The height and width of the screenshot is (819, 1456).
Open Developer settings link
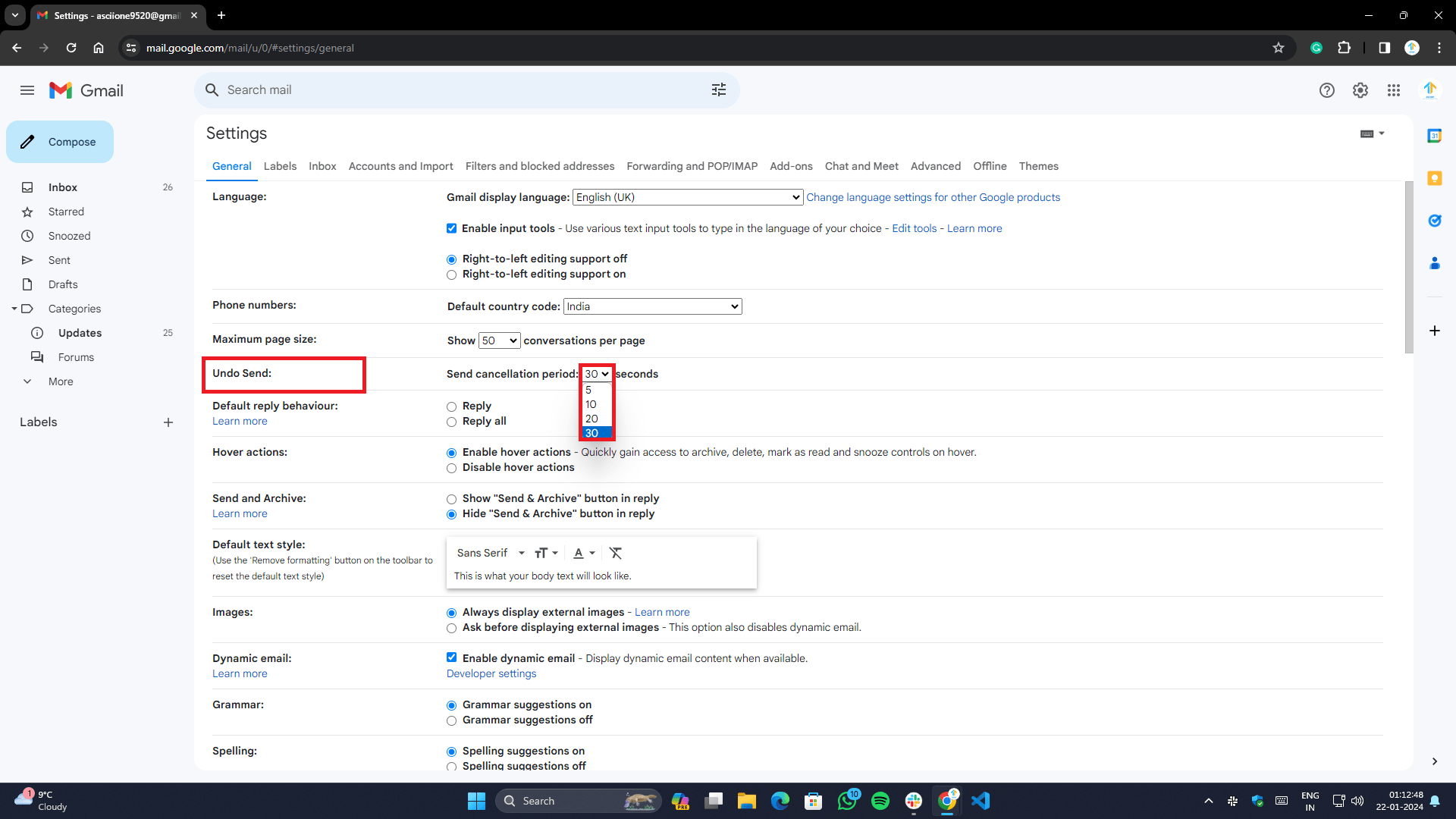[x=491, y=673]
